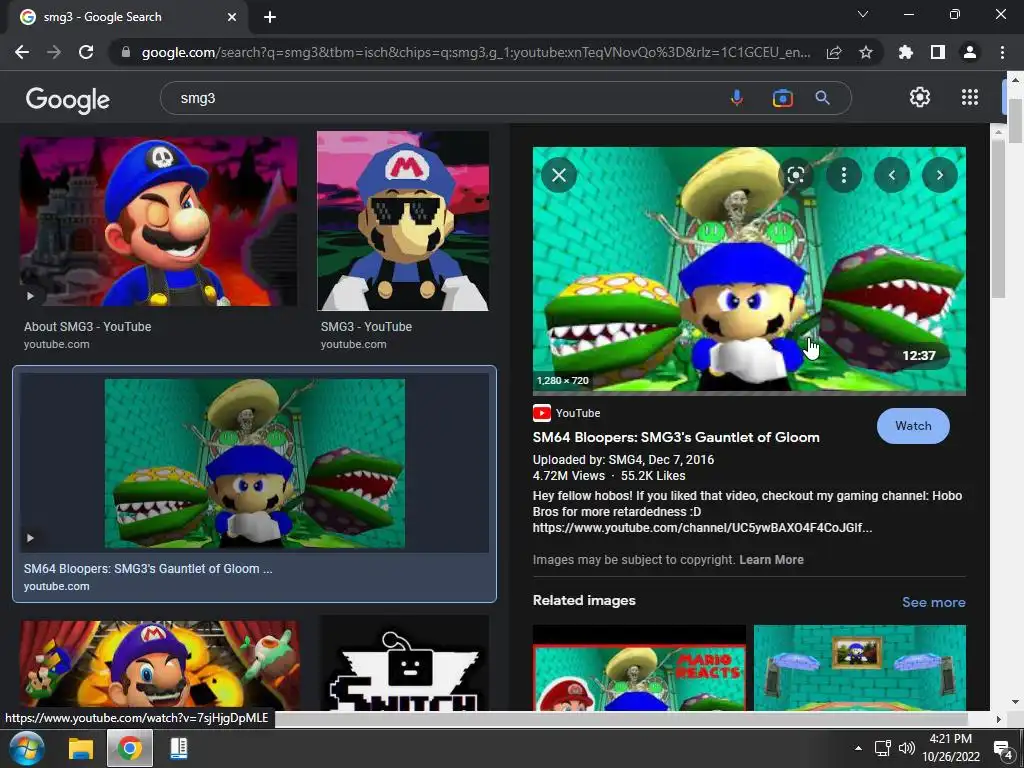Open preview panel more options menu
Image resolution: width=1024 pixels, height=768 pixels.
[x=844, y=175]
